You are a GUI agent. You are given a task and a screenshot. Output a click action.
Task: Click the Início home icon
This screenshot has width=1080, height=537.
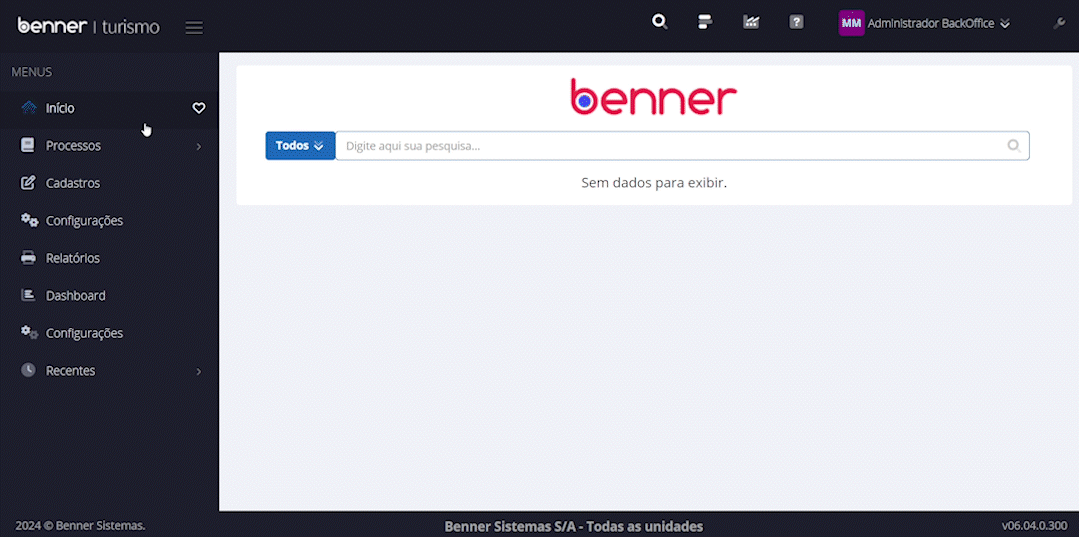pyautogui.click(x=28, y=108)
